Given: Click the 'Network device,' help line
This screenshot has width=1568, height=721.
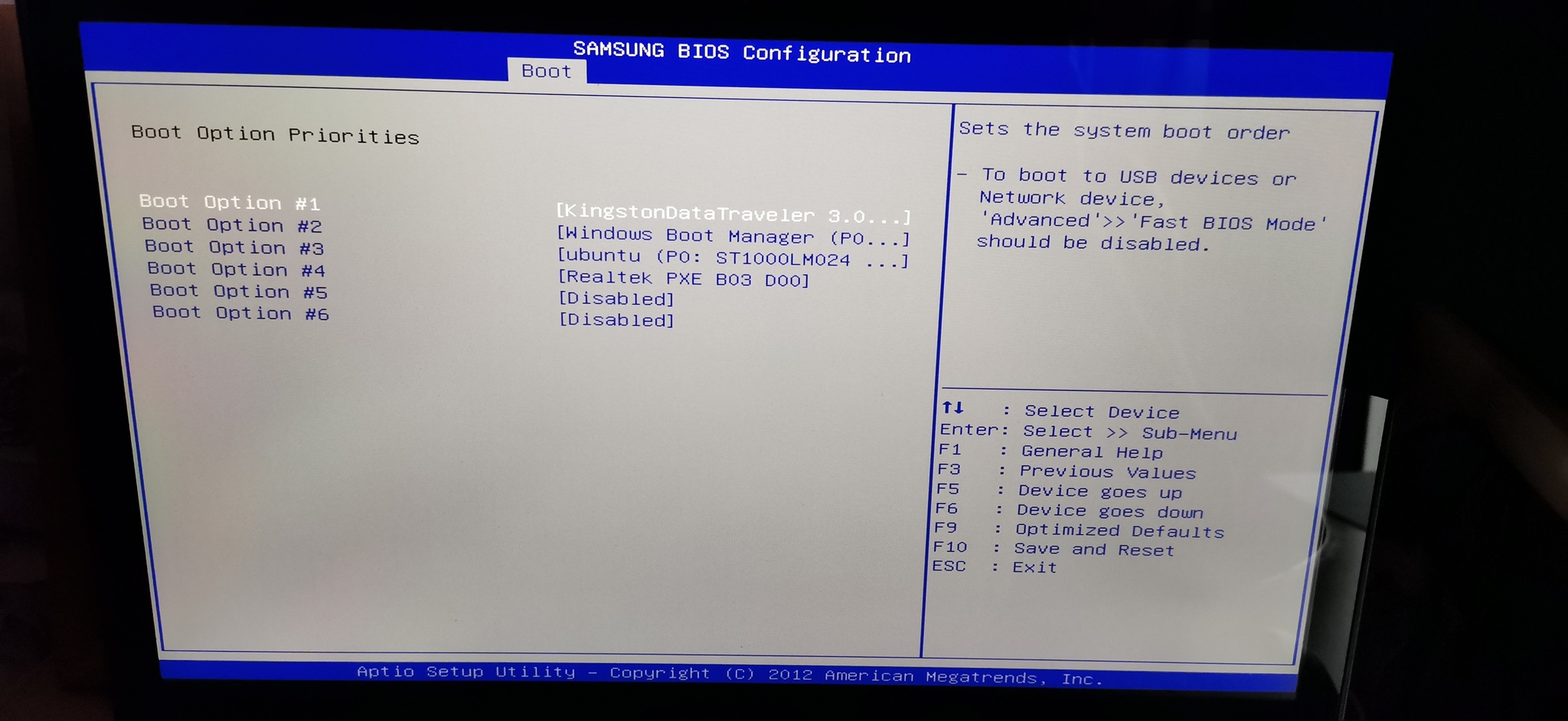Looking at the screenshot, I should [x=1072, y=198].
